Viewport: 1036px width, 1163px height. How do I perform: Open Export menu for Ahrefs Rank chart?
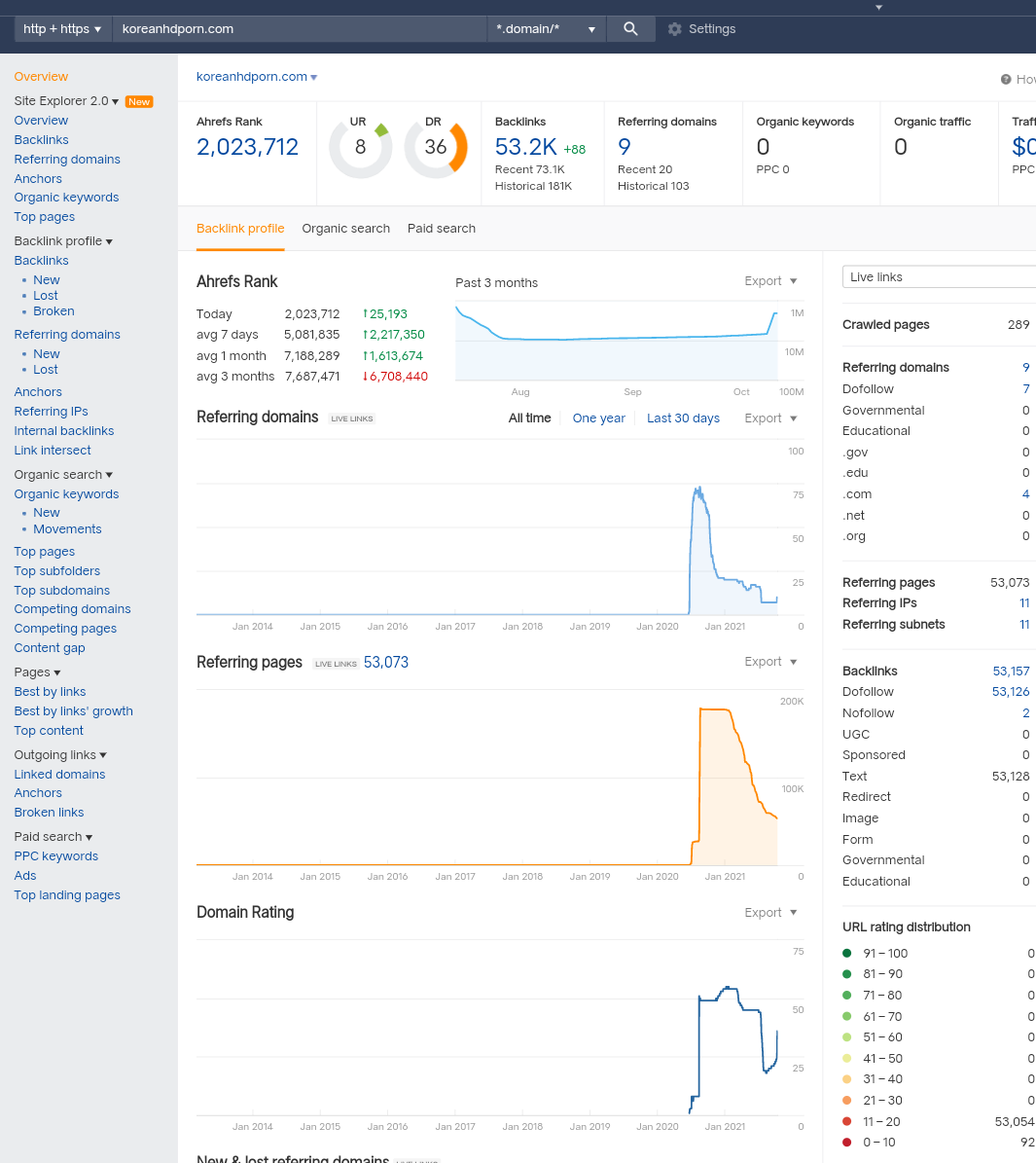[770, 281]
